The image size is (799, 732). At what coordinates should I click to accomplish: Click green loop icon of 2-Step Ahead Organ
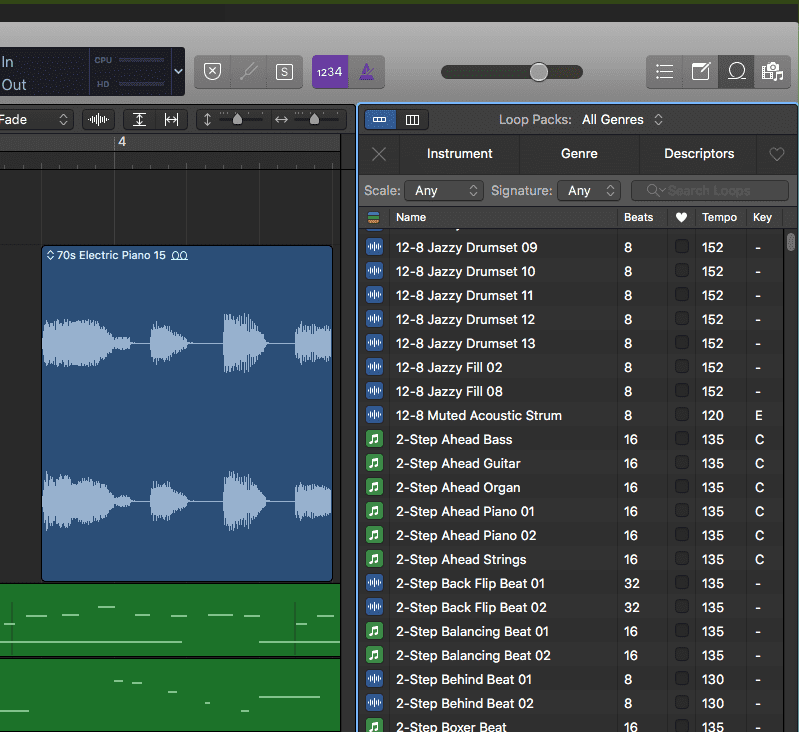(375, 487)
